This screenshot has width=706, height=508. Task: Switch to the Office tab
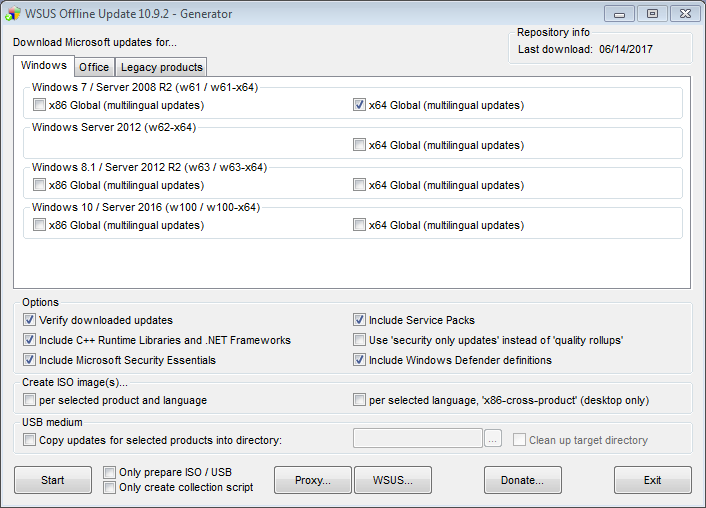point(94,67)
